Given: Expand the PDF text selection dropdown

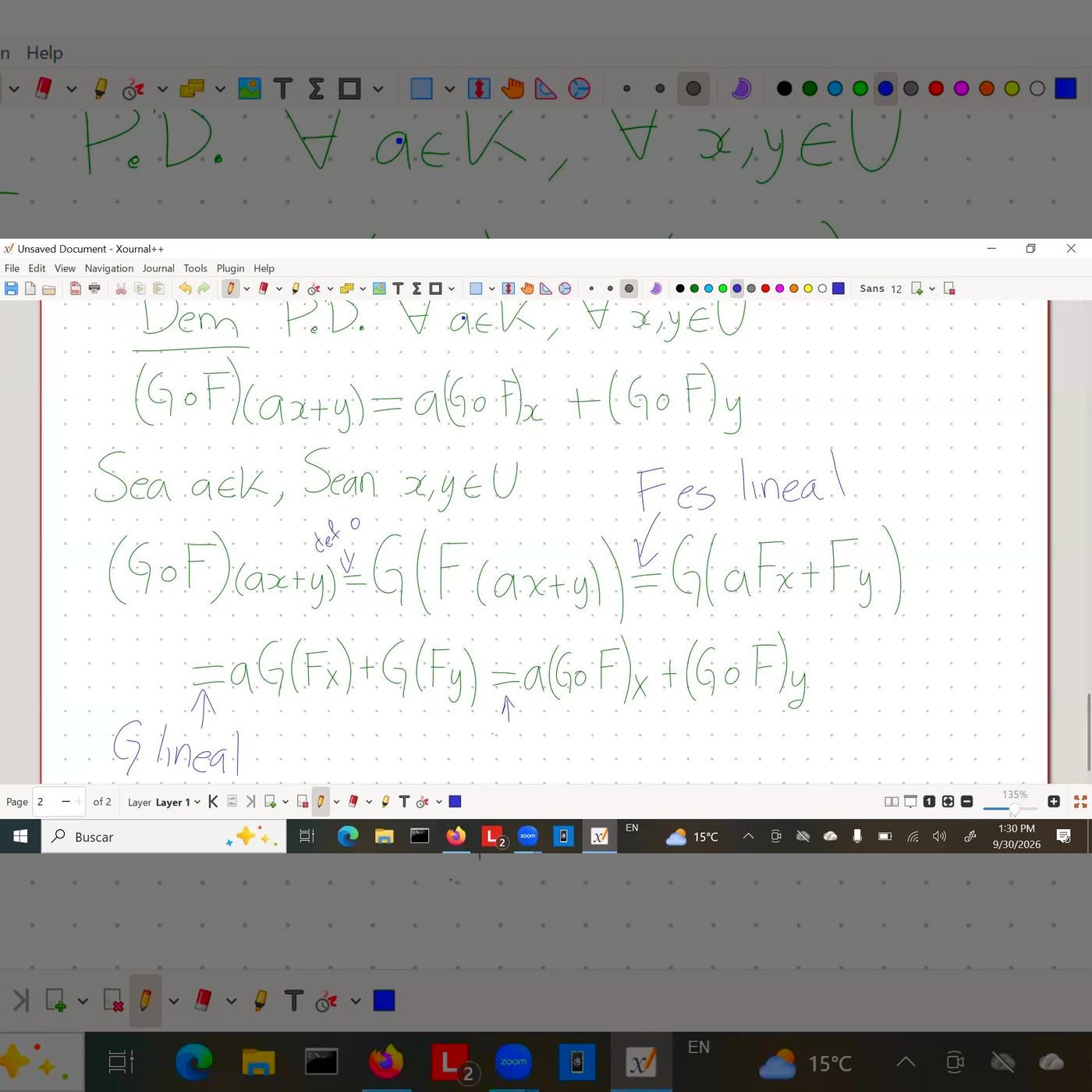Looking at the screenshot, I should 363,289.
